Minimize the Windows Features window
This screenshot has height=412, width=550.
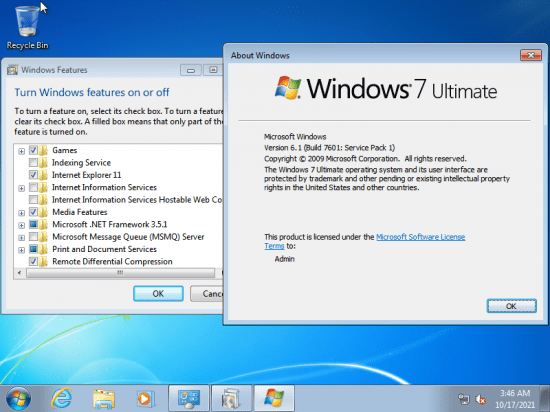[x=191, y=70]
